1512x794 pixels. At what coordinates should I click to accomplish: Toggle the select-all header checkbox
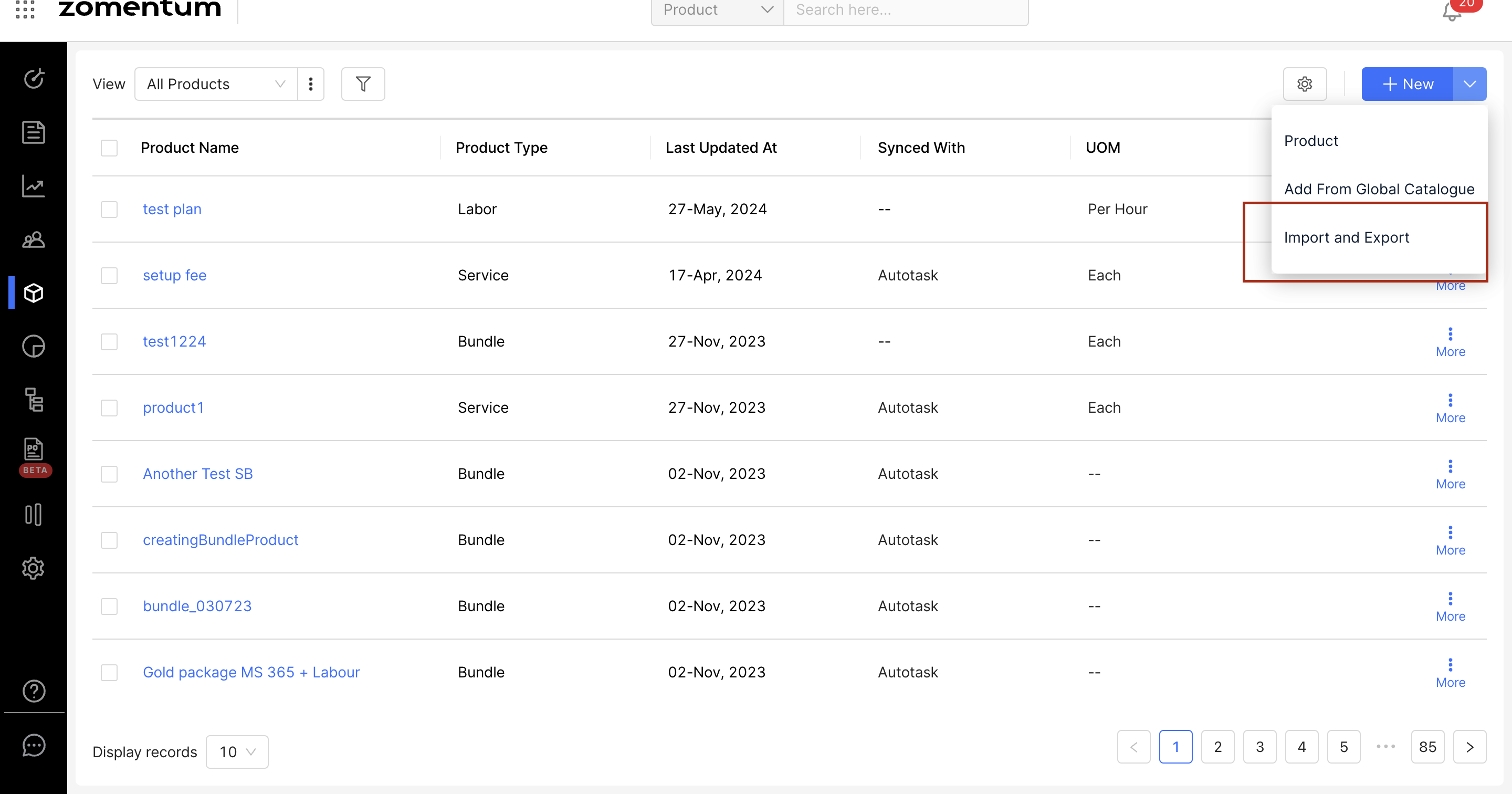[x=109, y=148]
